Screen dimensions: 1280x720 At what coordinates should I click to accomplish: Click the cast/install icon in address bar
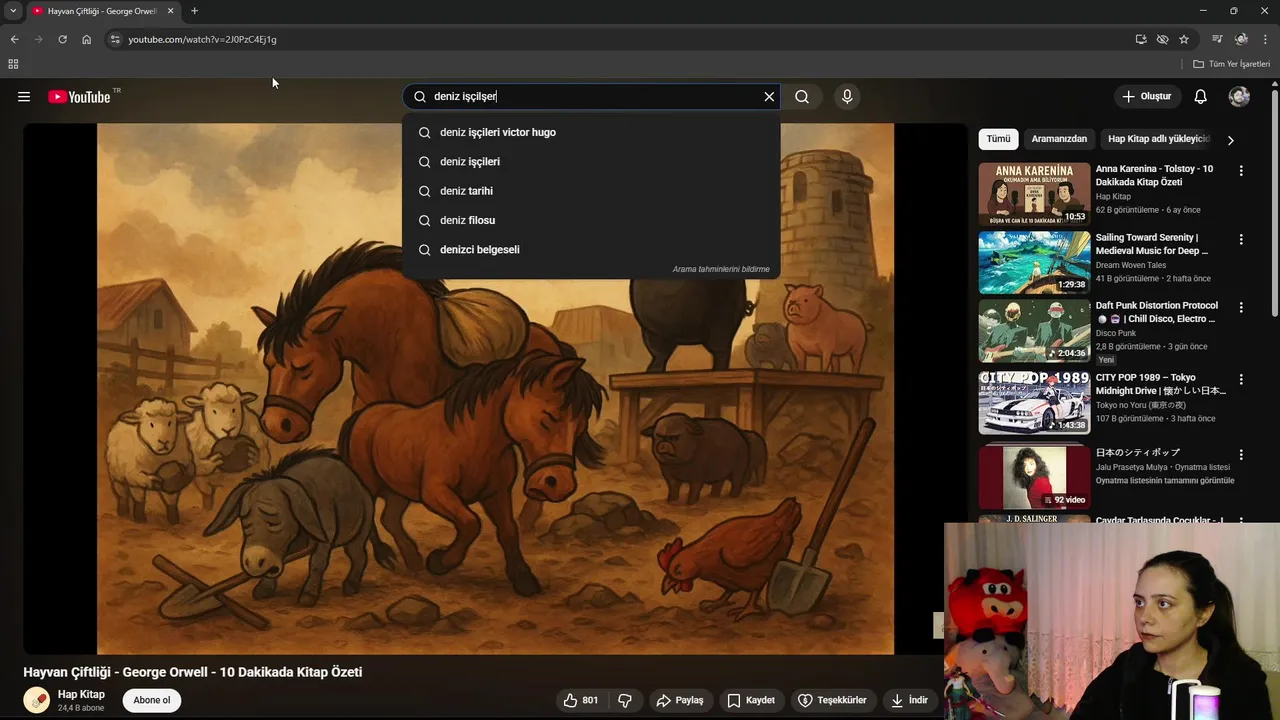1141,39
